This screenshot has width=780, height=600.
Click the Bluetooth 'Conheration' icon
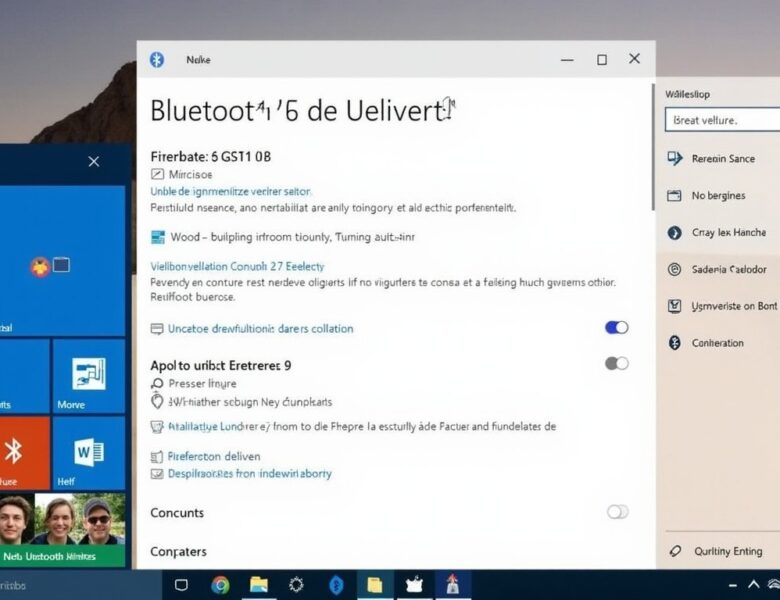click(x=675, y=343)
